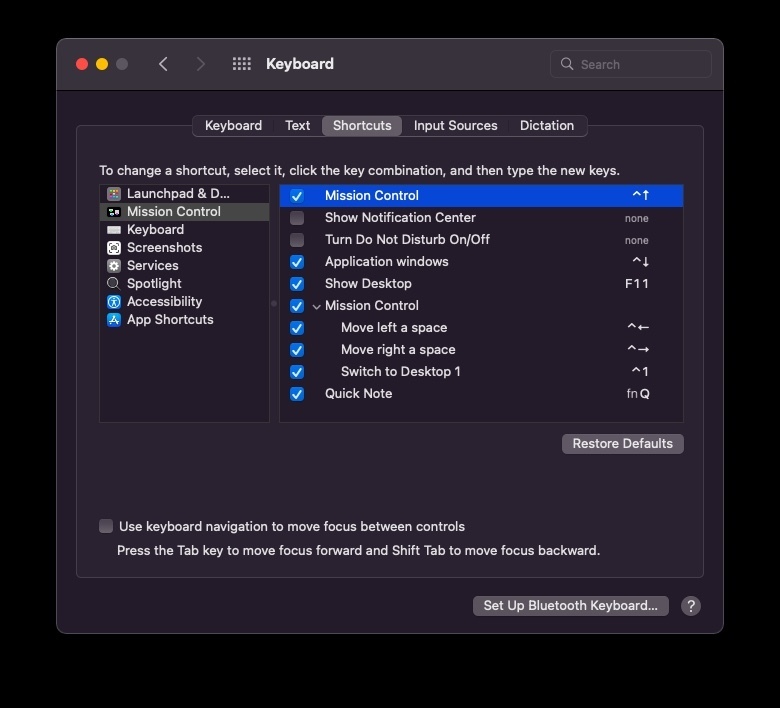Click the App Shortcuts category icon
Viewport: 780px width, 708px height.
(114, 319)
